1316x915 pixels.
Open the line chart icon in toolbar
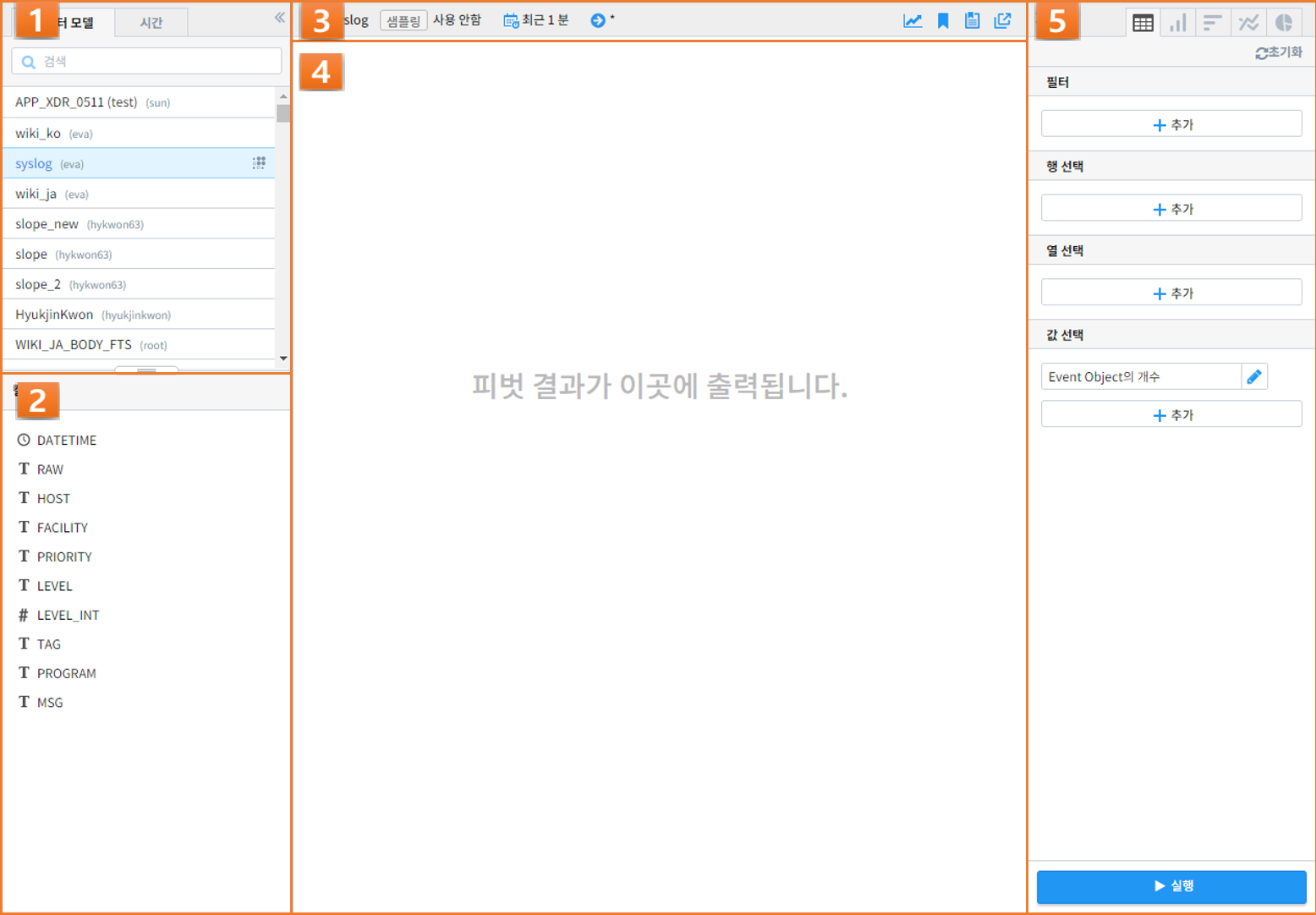[x=913, y=20]
